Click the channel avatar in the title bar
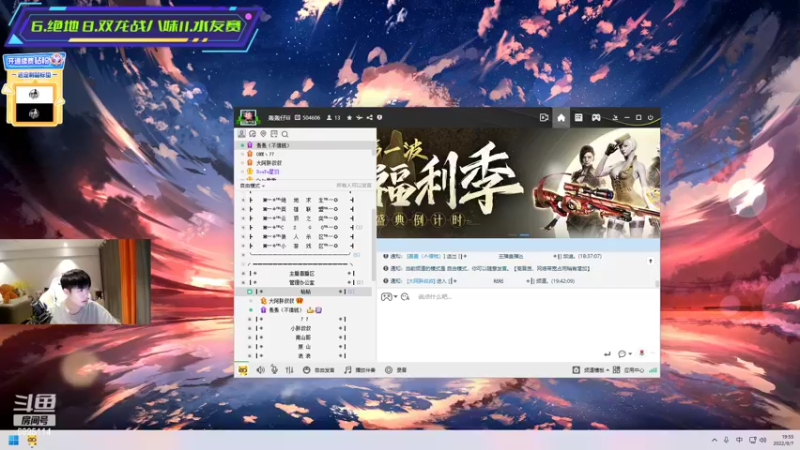This screenshot has width=800, height=450. point(248,117)
